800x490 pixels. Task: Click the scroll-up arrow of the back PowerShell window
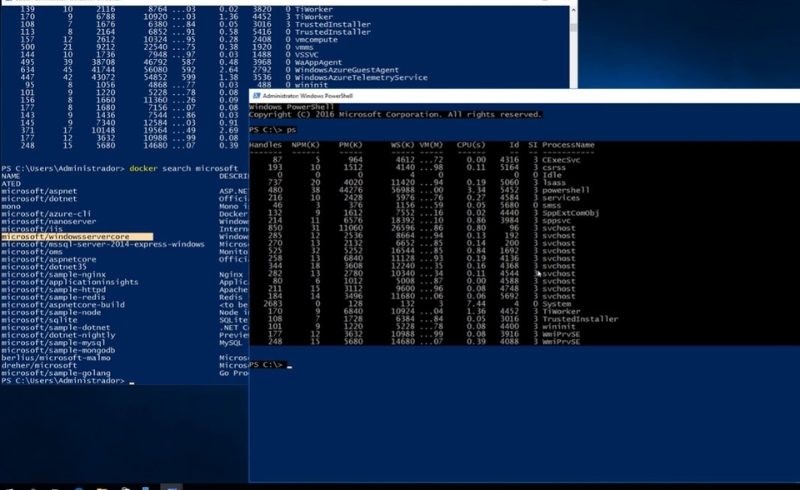pyautogui.click(x=573, y=10)
